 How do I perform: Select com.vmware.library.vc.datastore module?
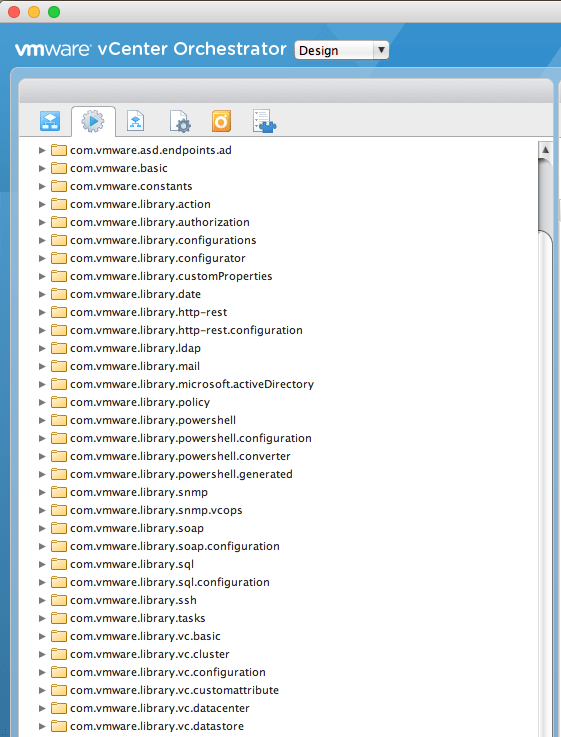point(157,726)
